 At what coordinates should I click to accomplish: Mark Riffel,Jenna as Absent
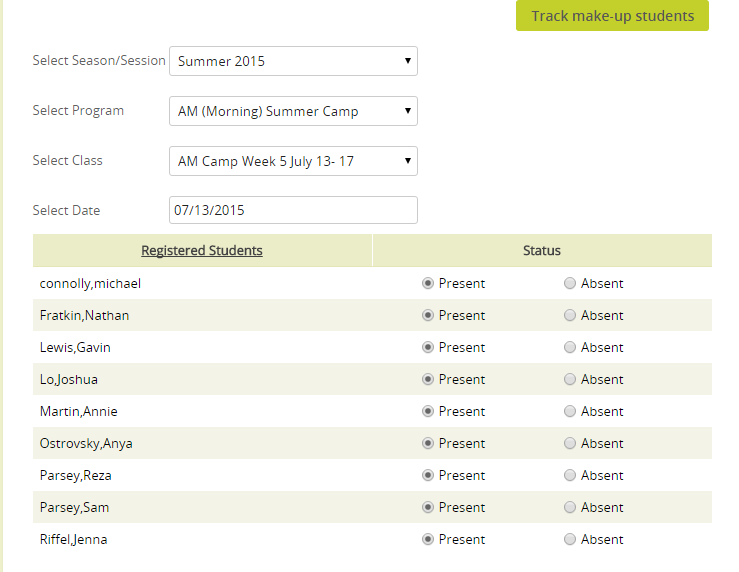tap(570, 539)
